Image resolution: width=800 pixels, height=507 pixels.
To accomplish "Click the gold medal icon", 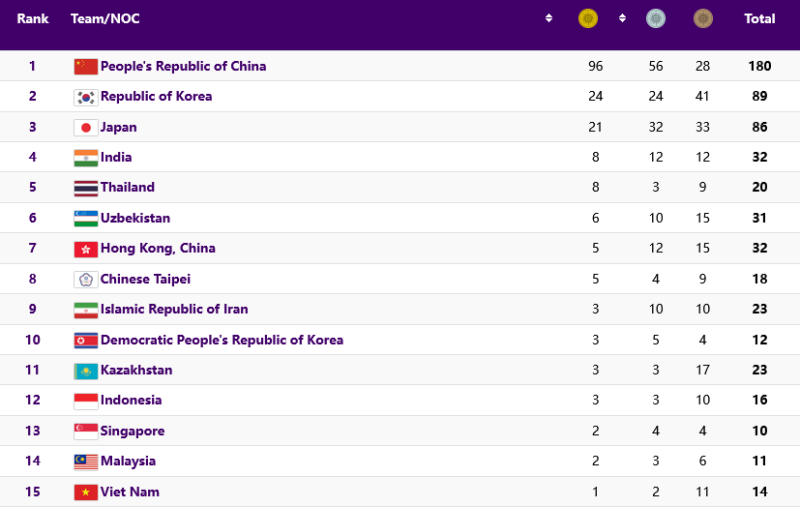I will click(588, 19).
